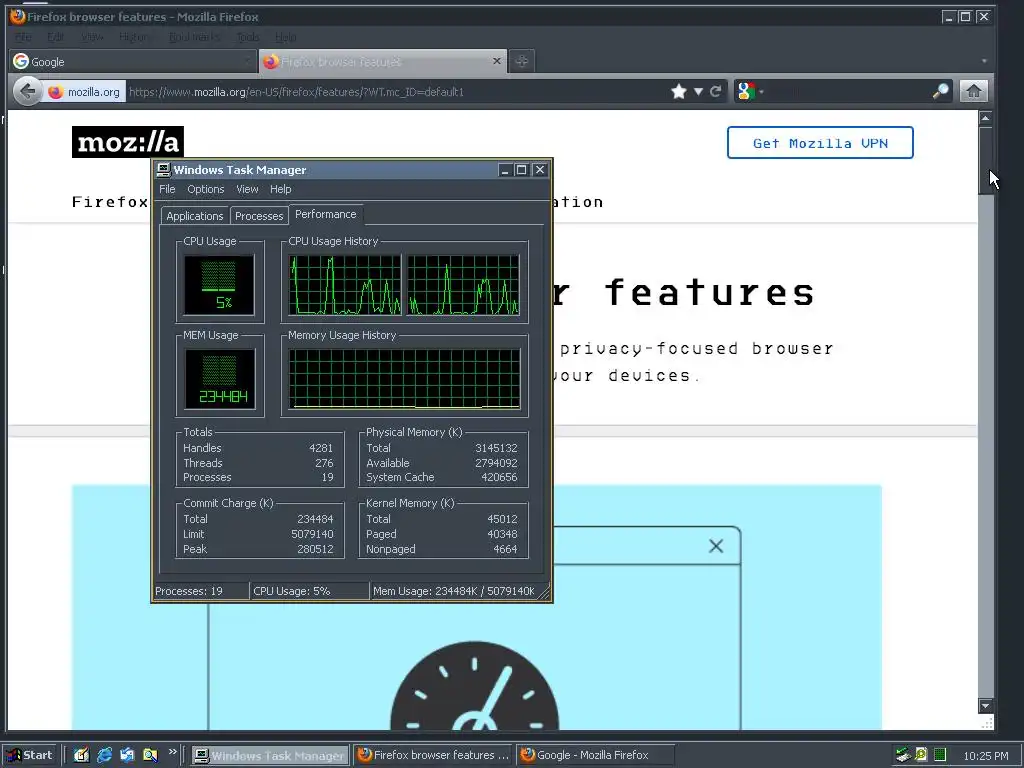Open Firefox Edit menu
1024x768 pixels.
pyautogui.click(x=56, y=37)
